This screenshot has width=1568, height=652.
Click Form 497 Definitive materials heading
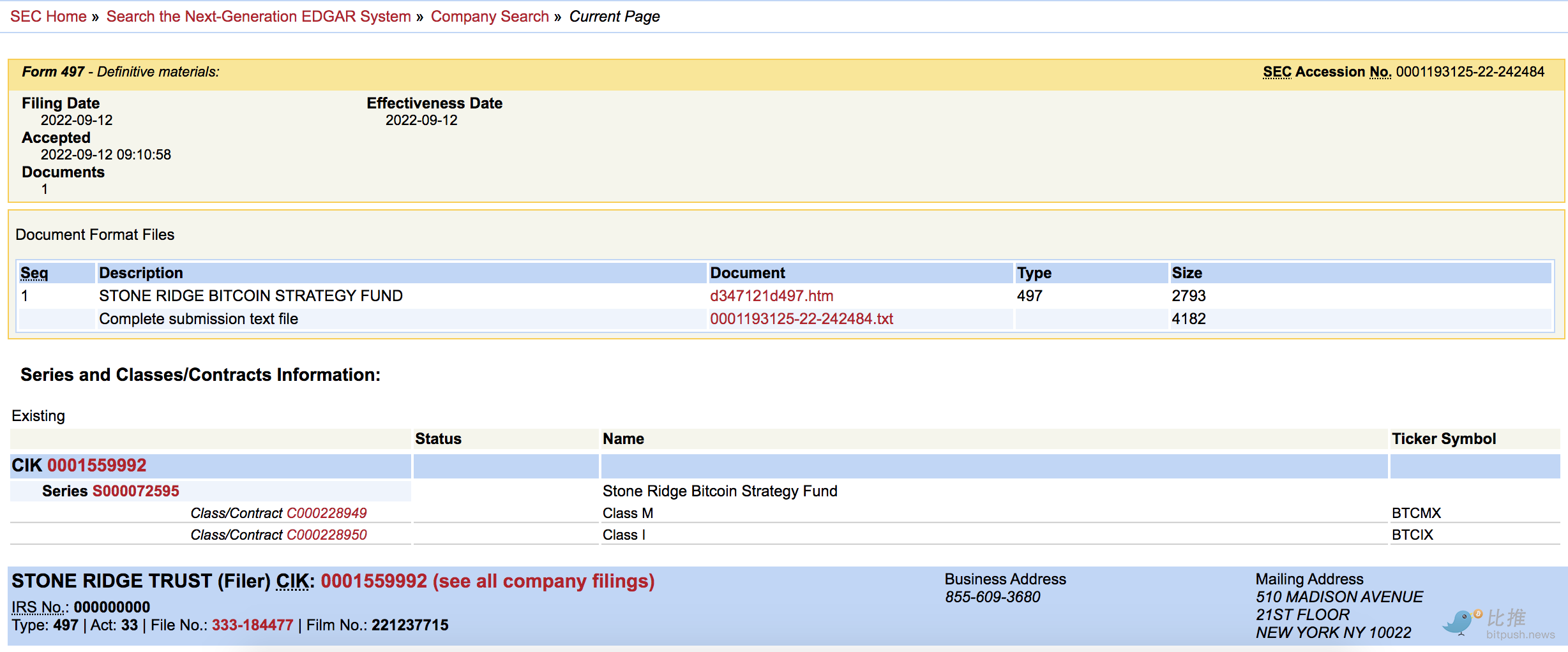point(120,72)
